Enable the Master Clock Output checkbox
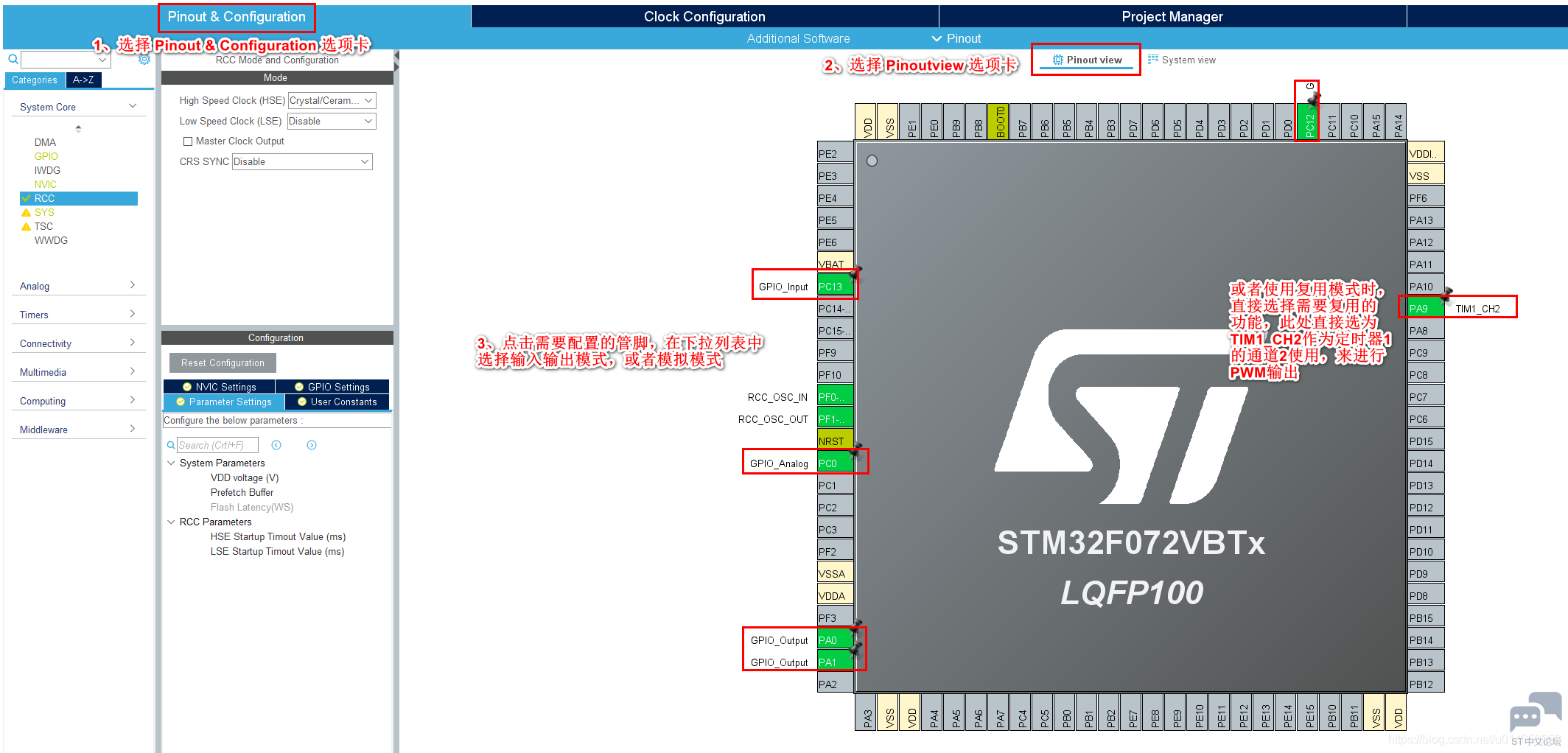 click(187, 141)
